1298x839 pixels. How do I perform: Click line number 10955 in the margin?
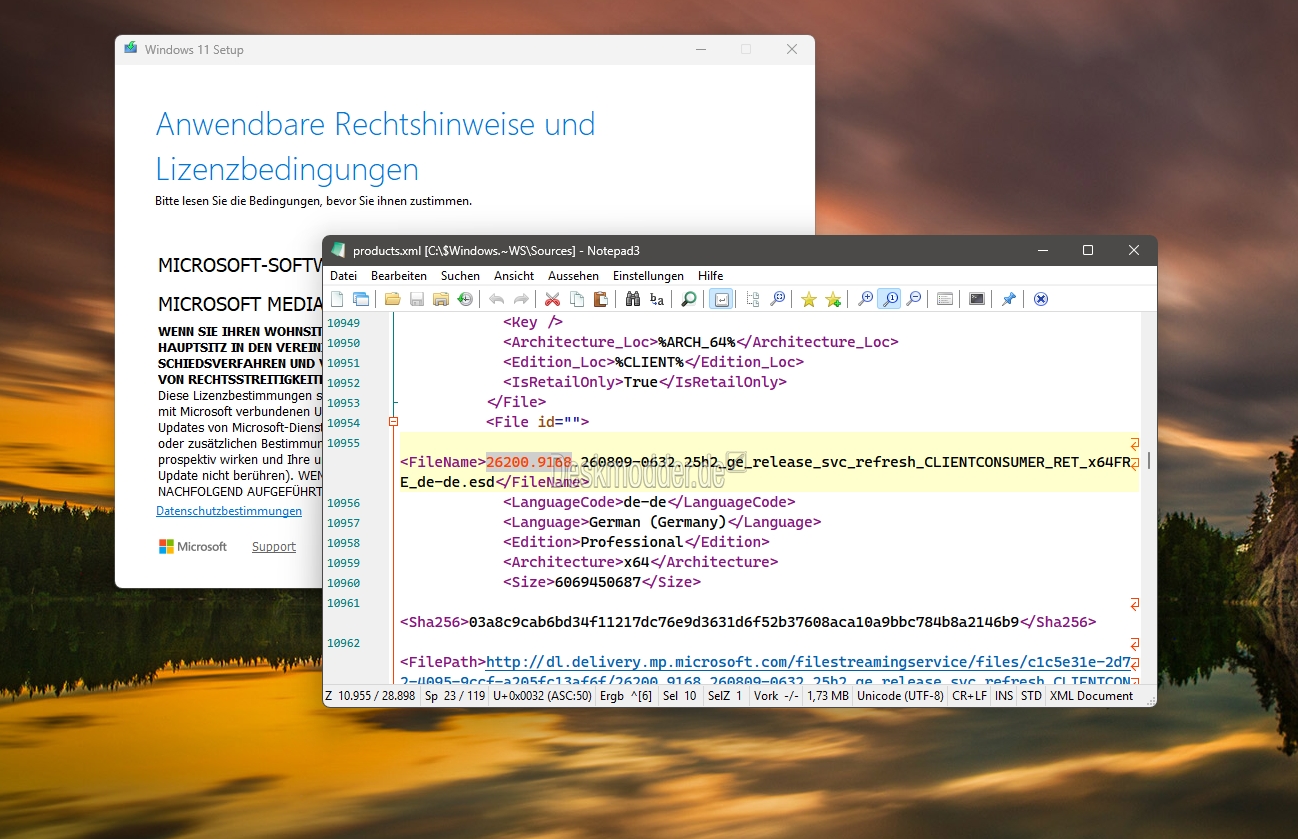(343, 443)
